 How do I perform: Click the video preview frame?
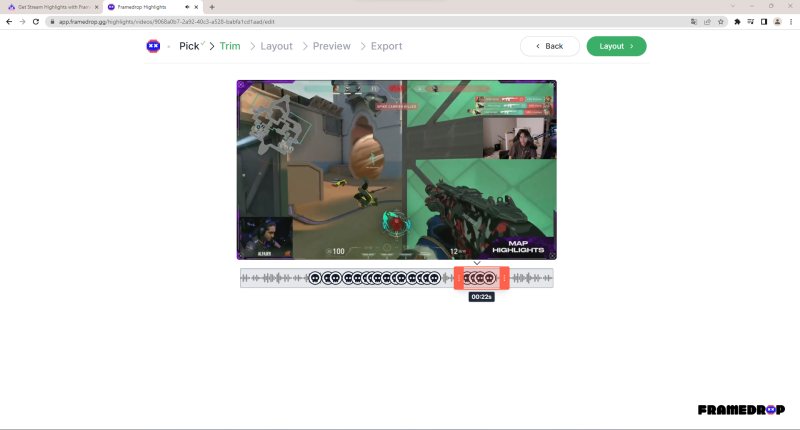(396, 170)
